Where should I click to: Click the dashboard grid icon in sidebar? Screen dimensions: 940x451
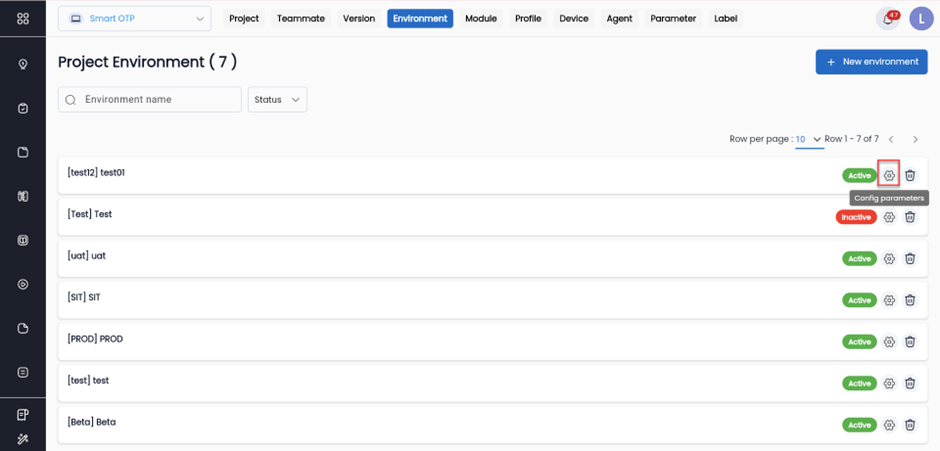23,19
